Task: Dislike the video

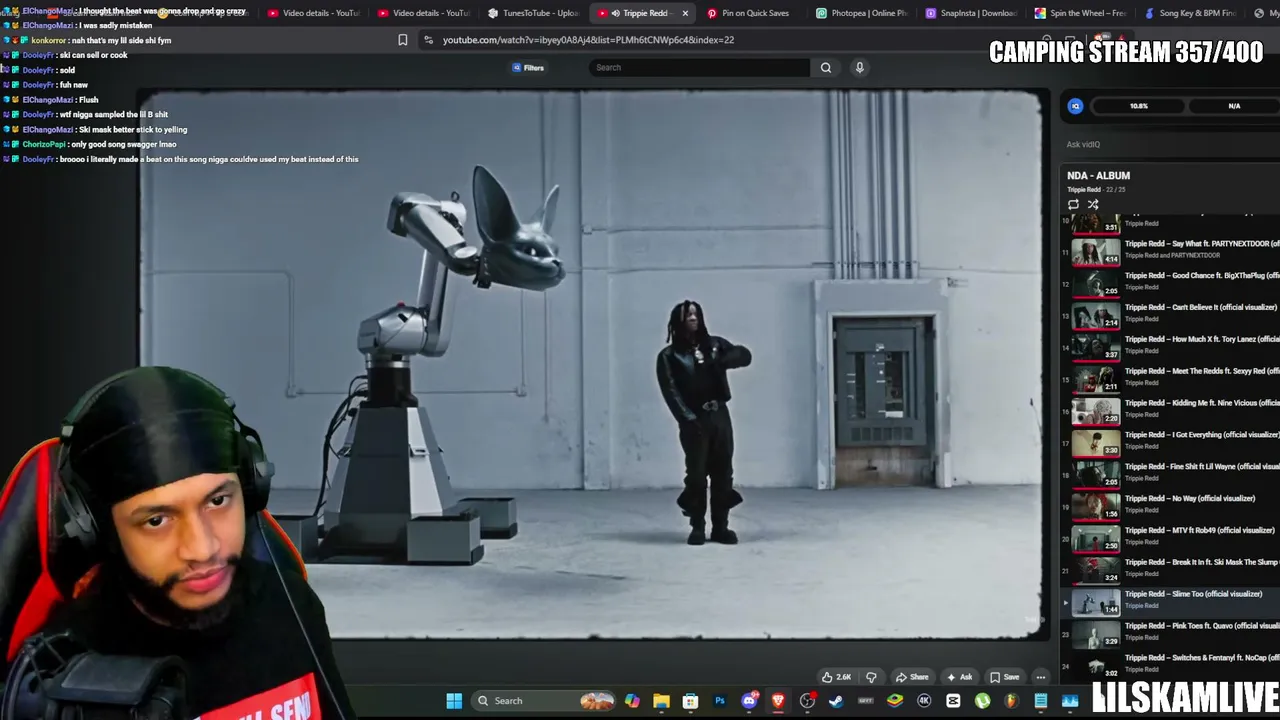Action: [x=871, y=677]
